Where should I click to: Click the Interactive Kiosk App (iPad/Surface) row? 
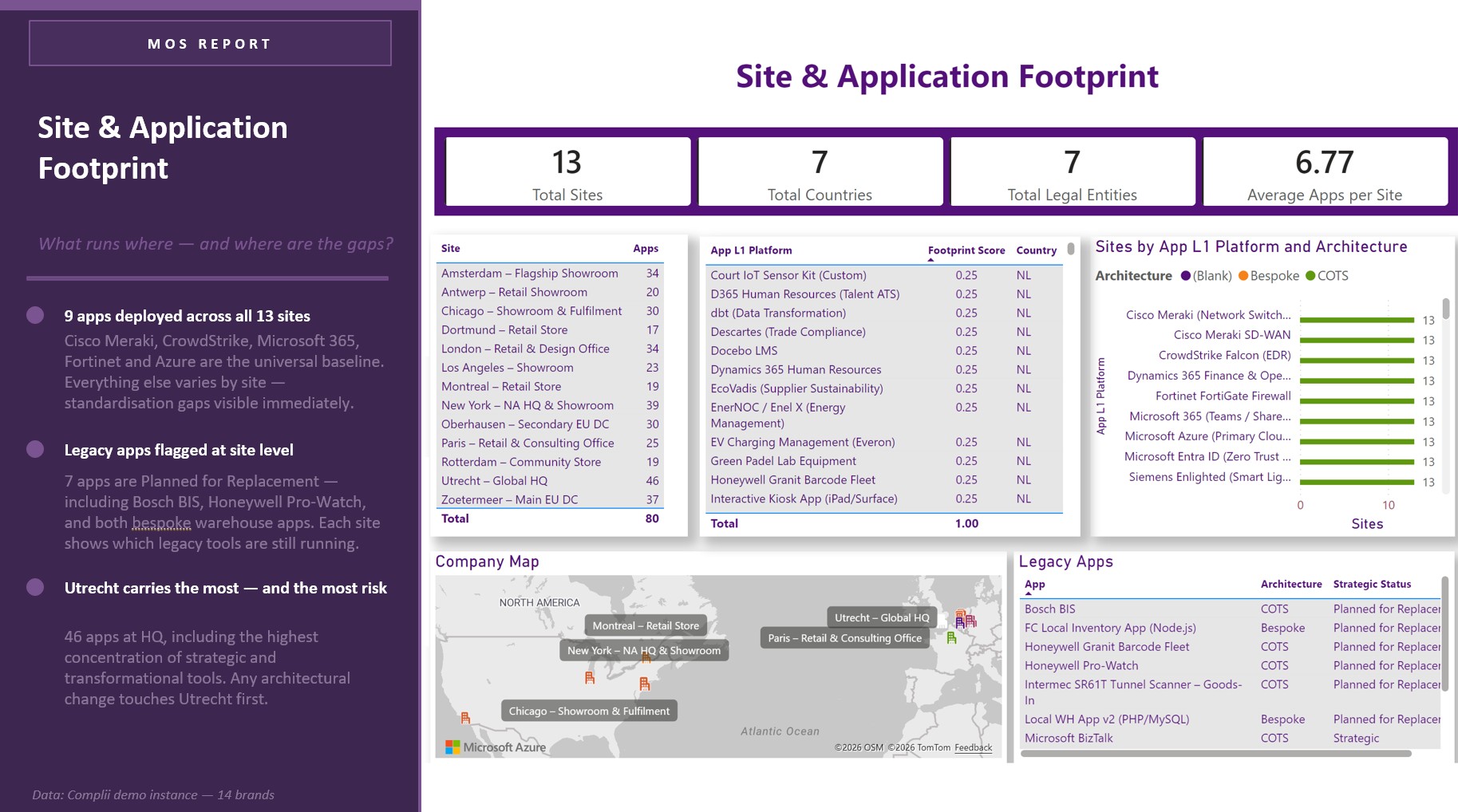point(885,499)
